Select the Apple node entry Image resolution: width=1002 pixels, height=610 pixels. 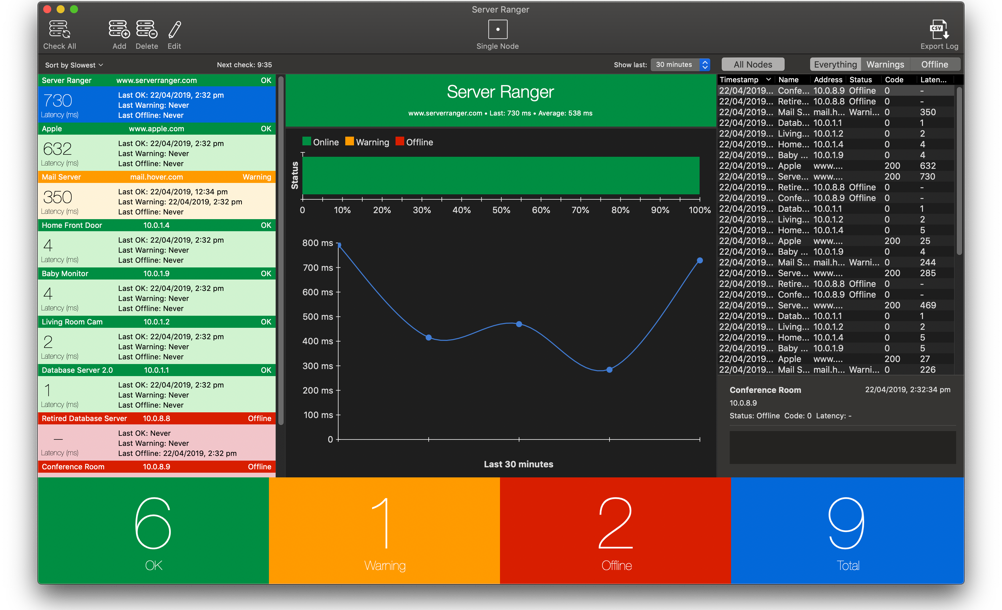(157, 148)
